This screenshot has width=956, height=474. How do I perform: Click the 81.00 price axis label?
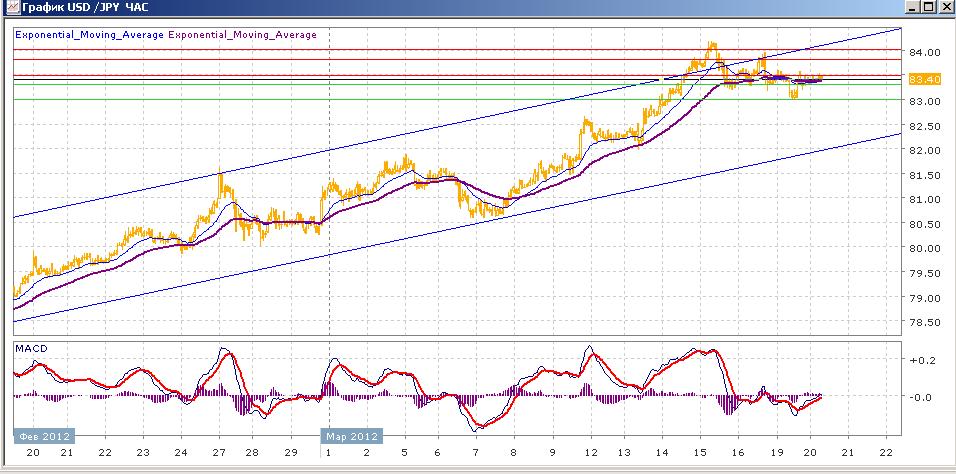click(925, 199)
